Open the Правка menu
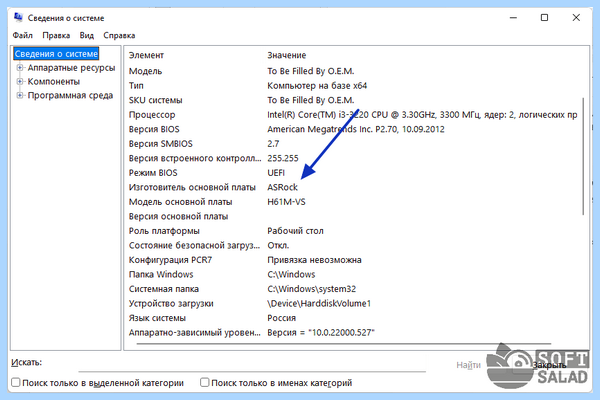600x400 pixels. [x=56, y=36]
